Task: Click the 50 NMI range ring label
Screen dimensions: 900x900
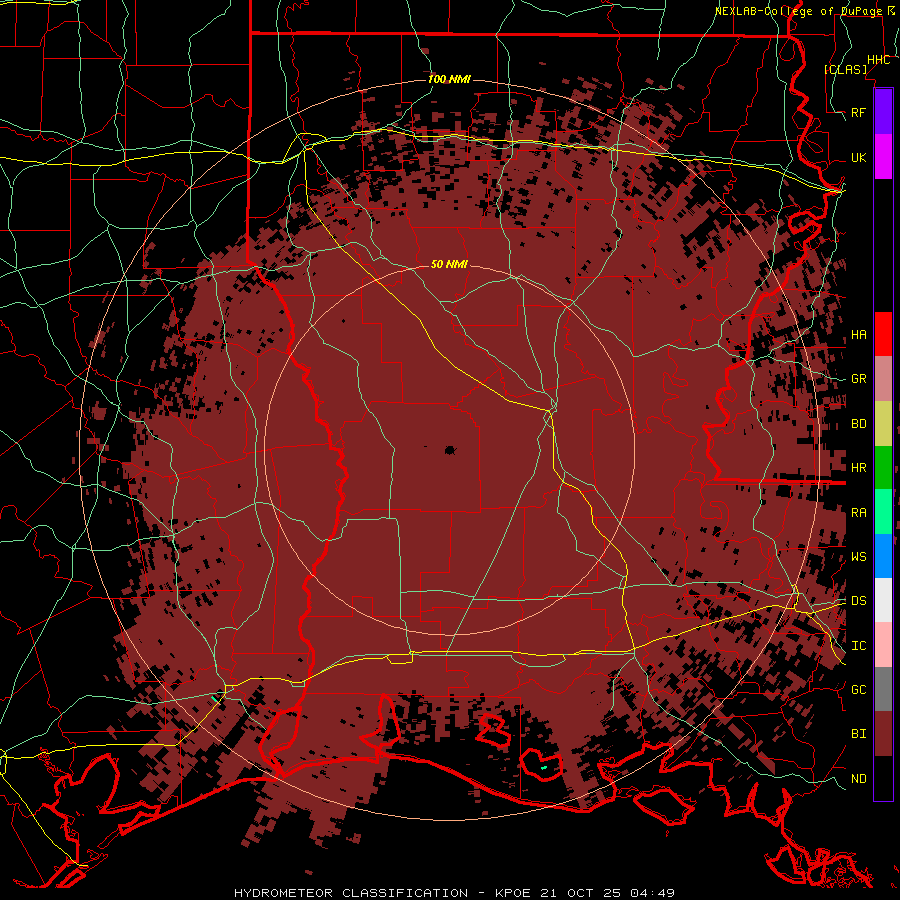Action: (x=449, y=264)
